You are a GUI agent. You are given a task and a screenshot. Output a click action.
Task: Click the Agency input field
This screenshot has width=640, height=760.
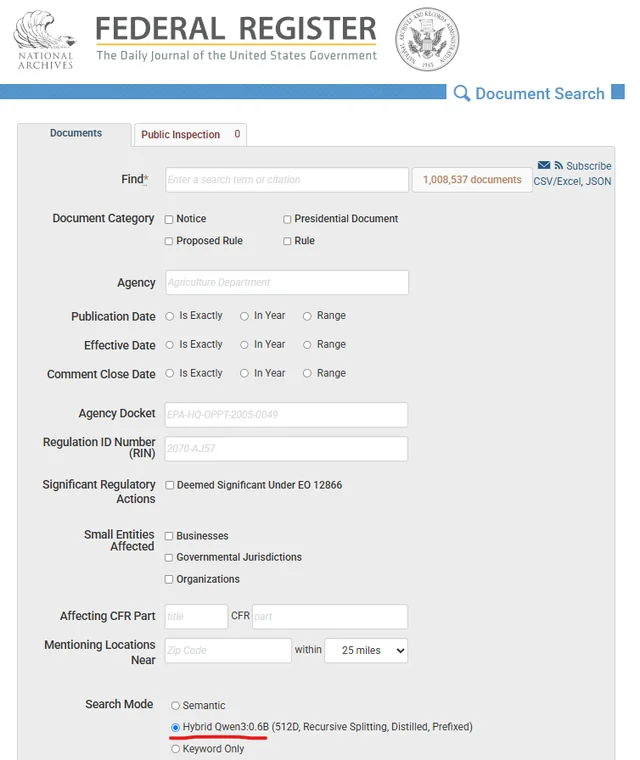(287, 283)
